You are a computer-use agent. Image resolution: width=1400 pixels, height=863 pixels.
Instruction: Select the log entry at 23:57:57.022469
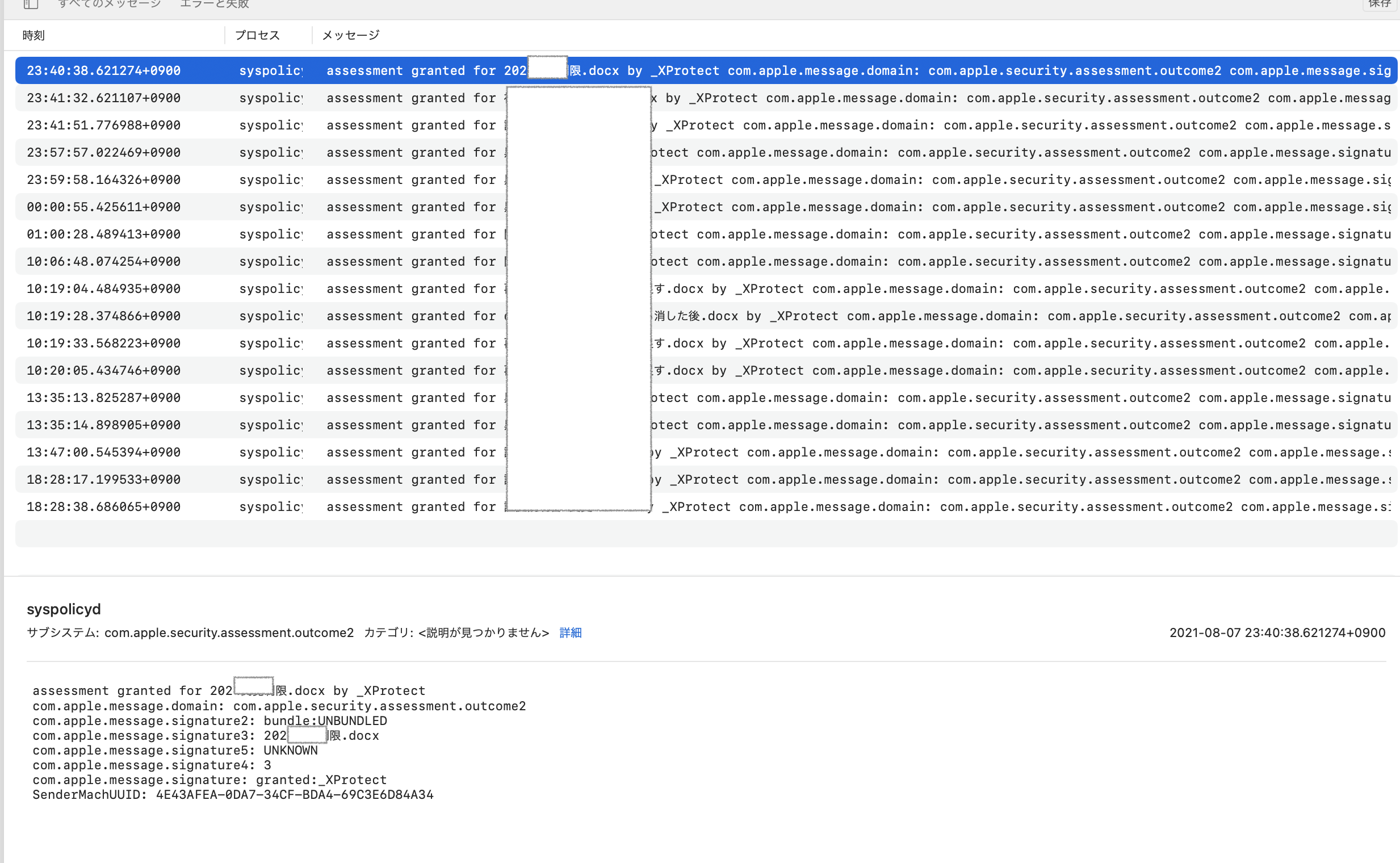(x=103, y=152)
